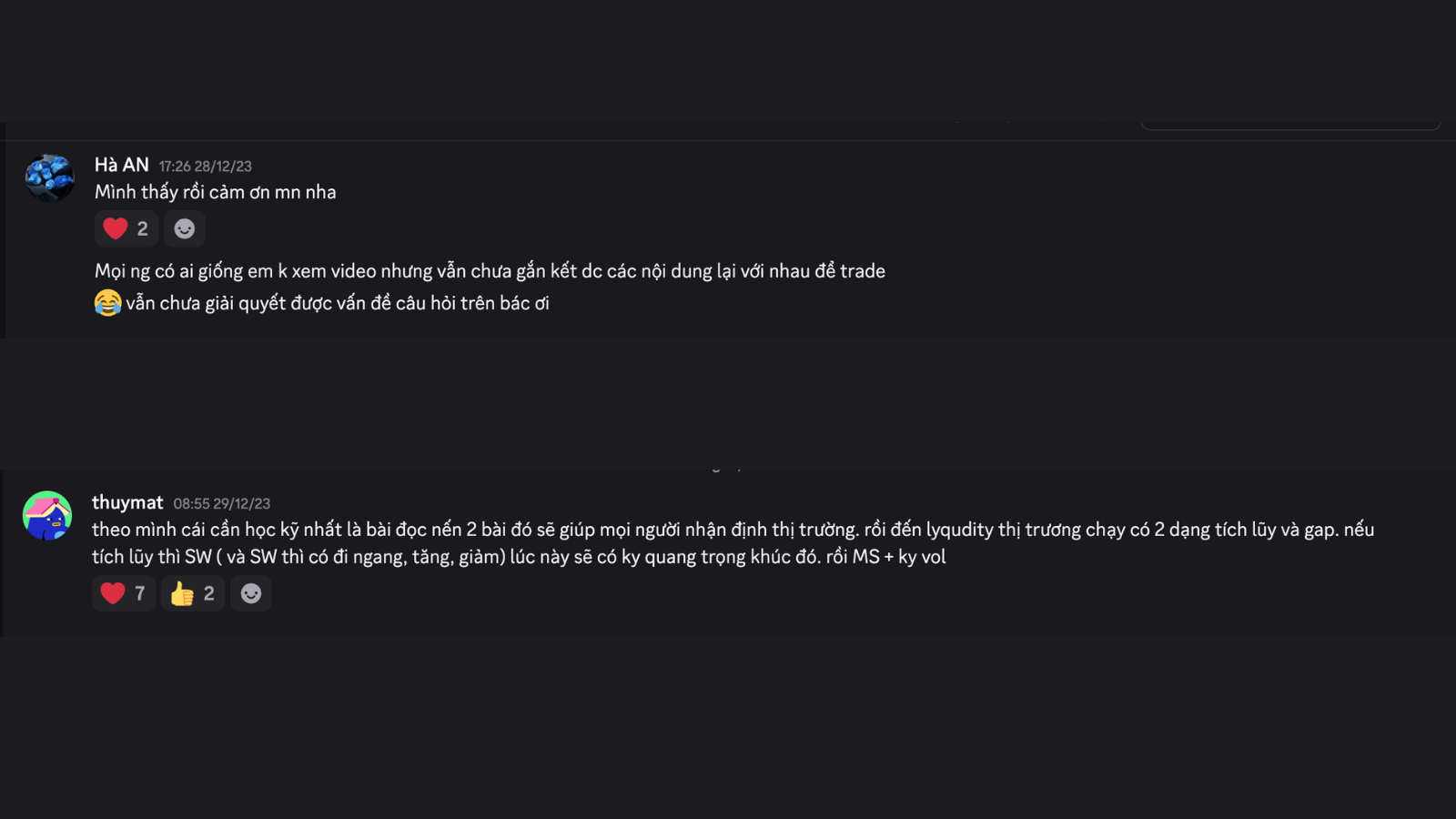The image size is (1456, 819).
Task: Select message 'Mình thấy rồi cảm ơn mn nha'
Action: pyautogui.click(x=215, y=192)
